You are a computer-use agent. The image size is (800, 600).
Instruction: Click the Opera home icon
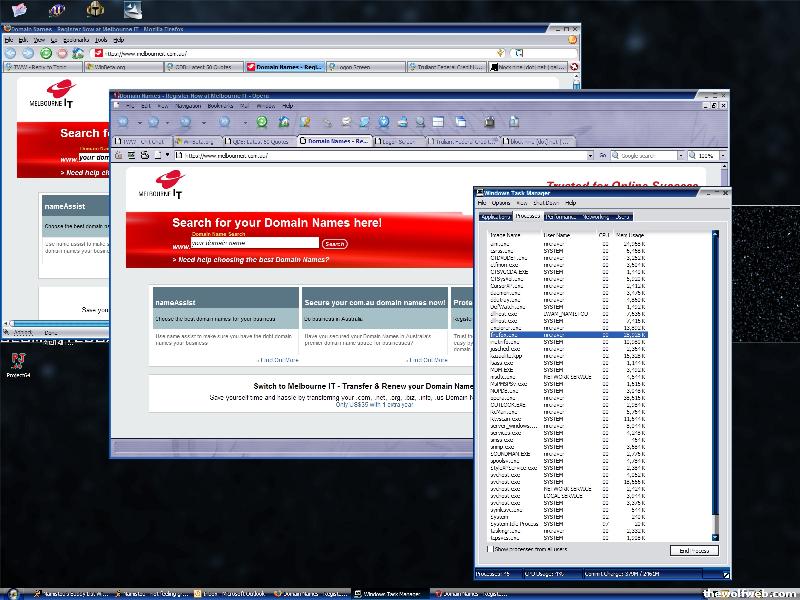click(284, 122)
